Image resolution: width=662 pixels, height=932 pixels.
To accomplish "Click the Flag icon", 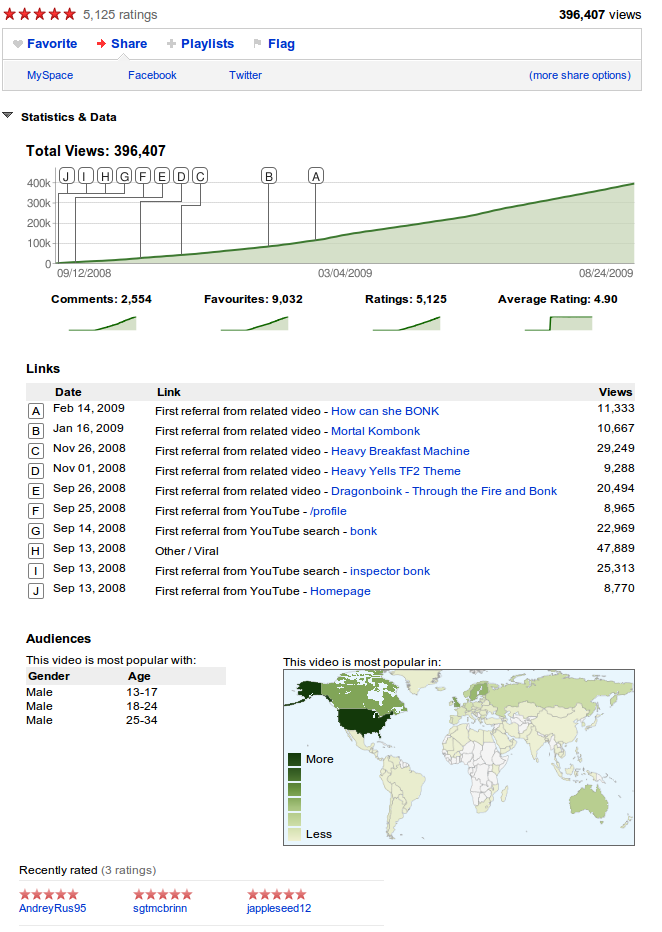I will pos(257,44).
